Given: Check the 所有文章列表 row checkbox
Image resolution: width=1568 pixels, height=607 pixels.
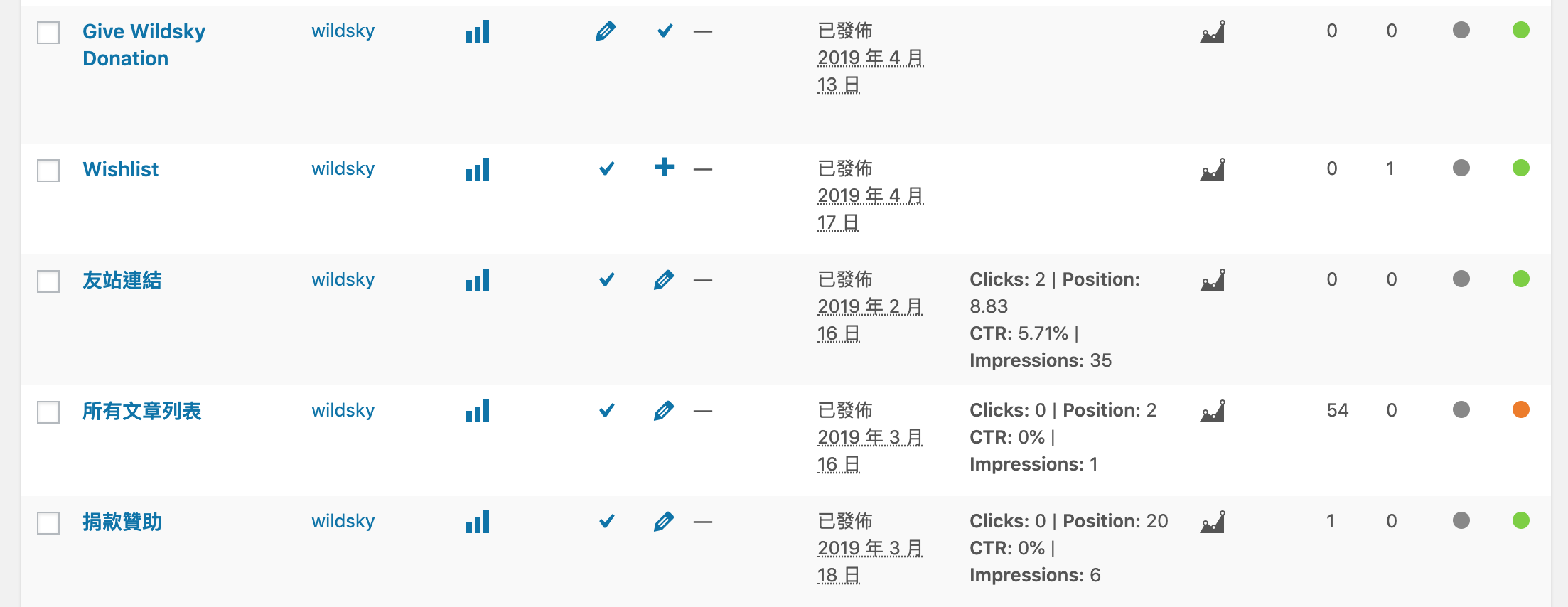Looking at the screenshot, I should [x=48, y=412].
